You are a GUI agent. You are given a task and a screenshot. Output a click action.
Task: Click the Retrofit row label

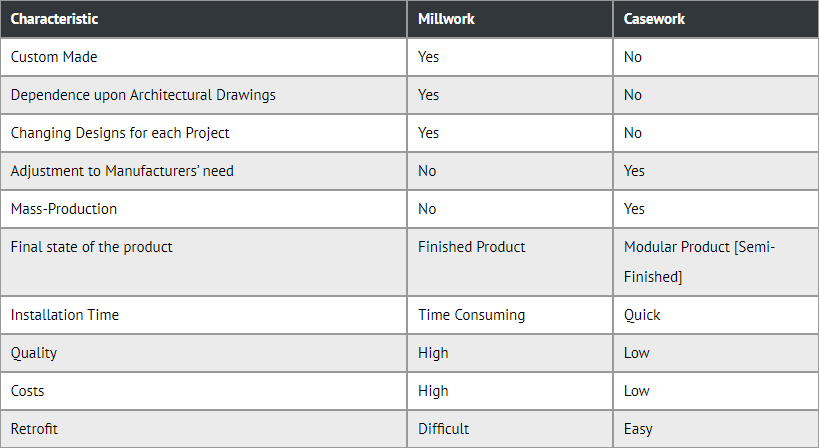[35, 429]
